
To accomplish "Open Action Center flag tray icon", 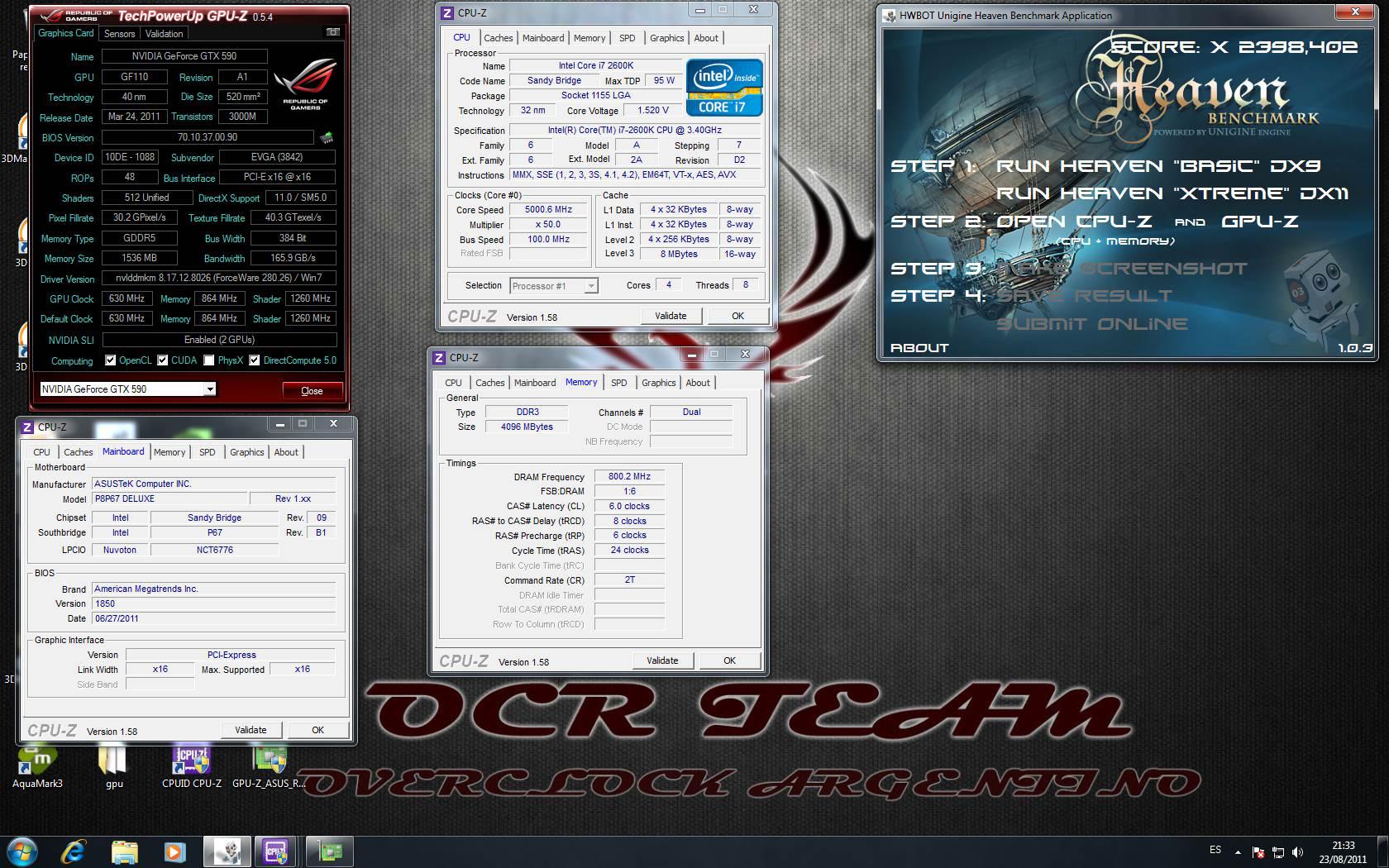I will [x=1258, y=852].
